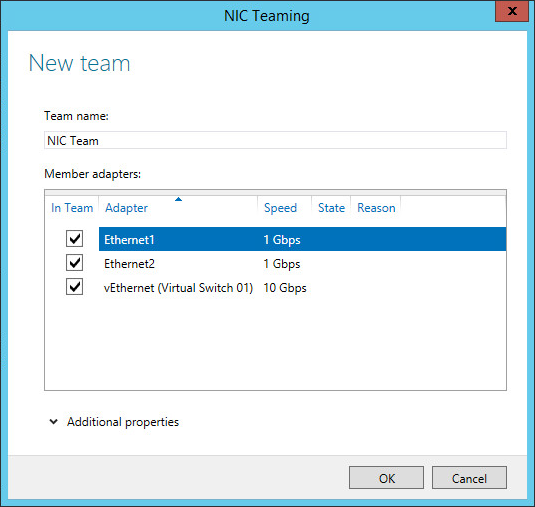Viewport: 535px width, 507px height.
Task: Select the vEthernet (Virtual Switch 01) row
Action: coord(302,288)
